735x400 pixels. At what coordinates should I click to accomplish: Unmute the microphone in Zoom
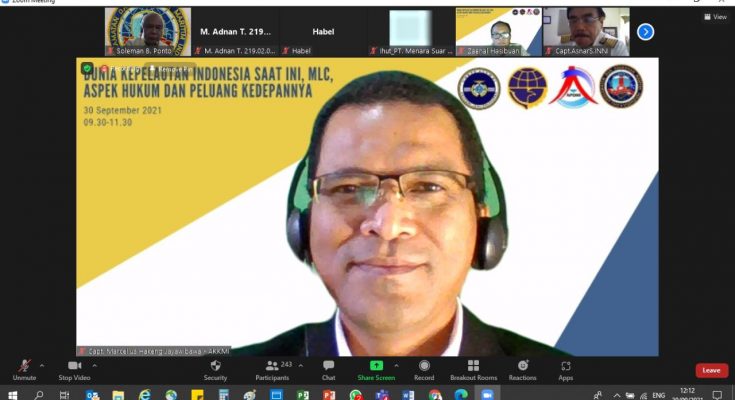point(24,370)
